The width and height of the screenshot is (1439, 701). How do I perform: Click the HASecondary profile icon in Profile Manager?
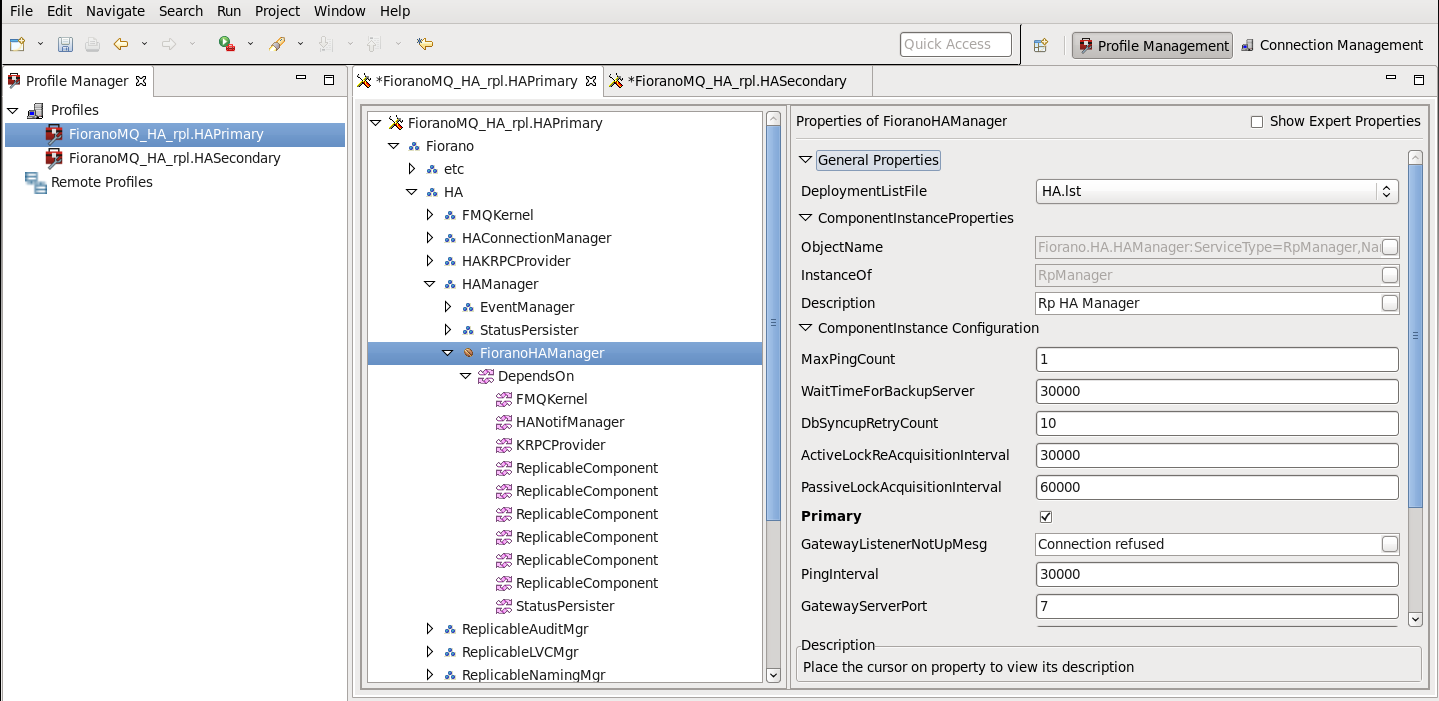pyautogui.click(x=54, y=158)
